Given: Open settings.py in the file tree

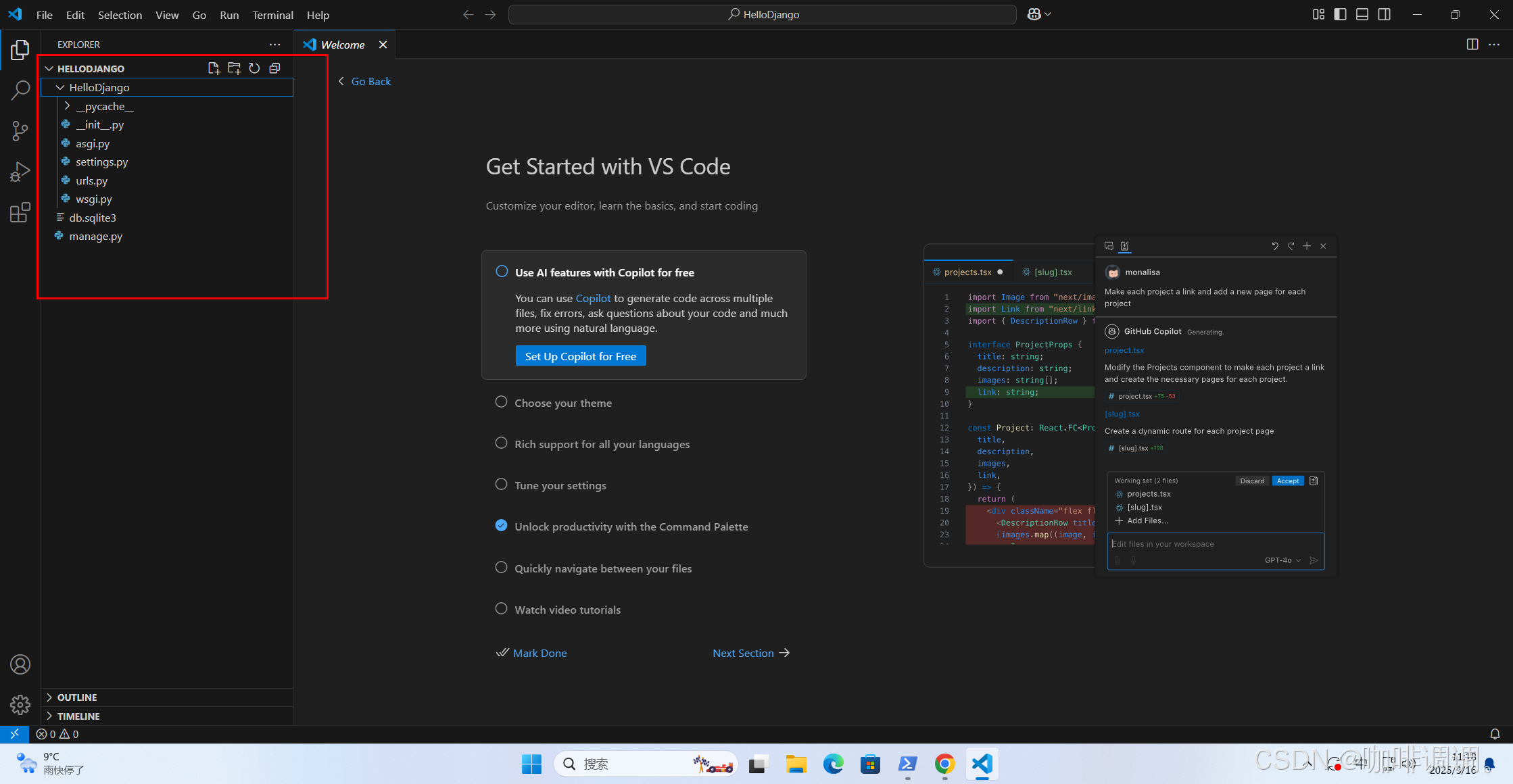Looking at the screenshot, I should pyautogui.click(x=101, y=162).
